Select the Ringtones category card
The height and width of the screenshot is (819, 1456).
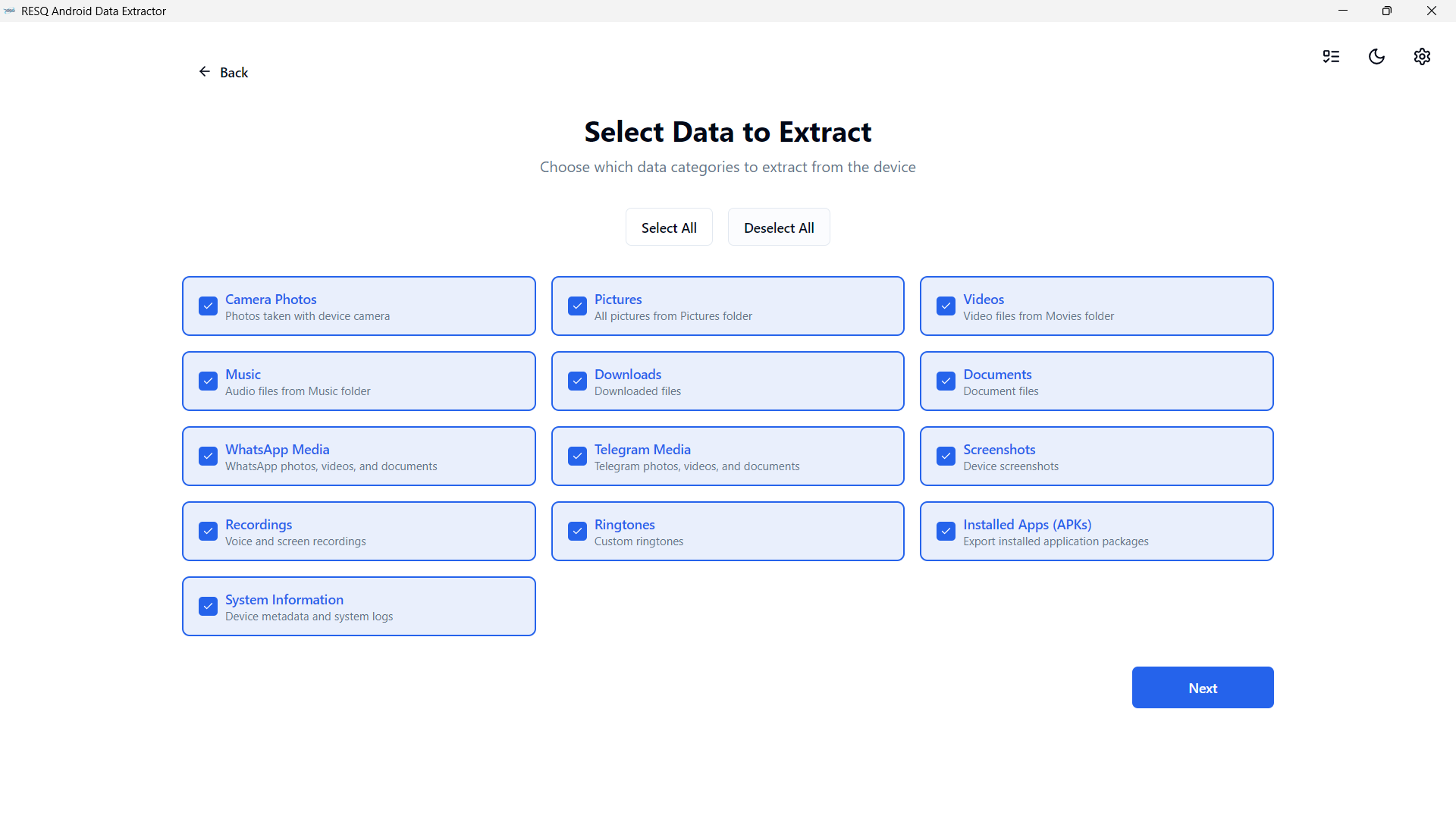click(727, 532)
